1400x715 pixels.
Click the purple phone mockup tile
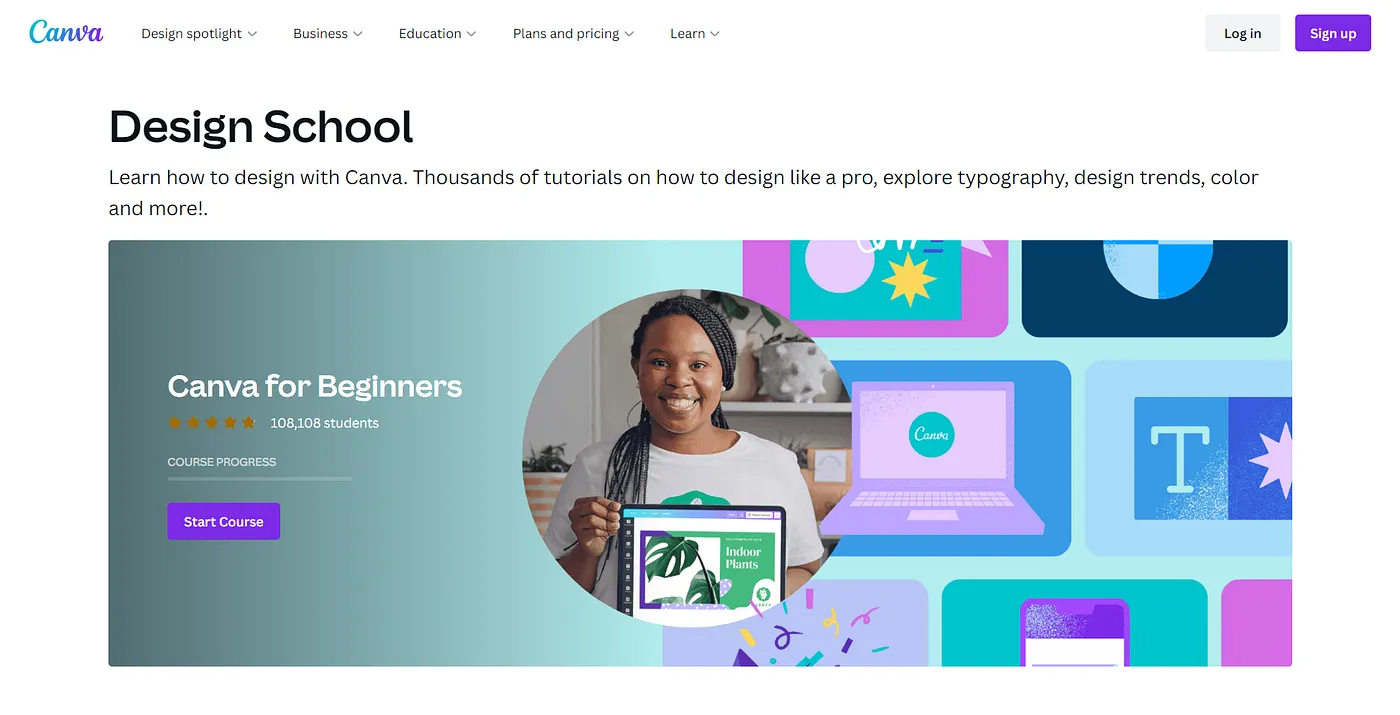coord(1074,631)
